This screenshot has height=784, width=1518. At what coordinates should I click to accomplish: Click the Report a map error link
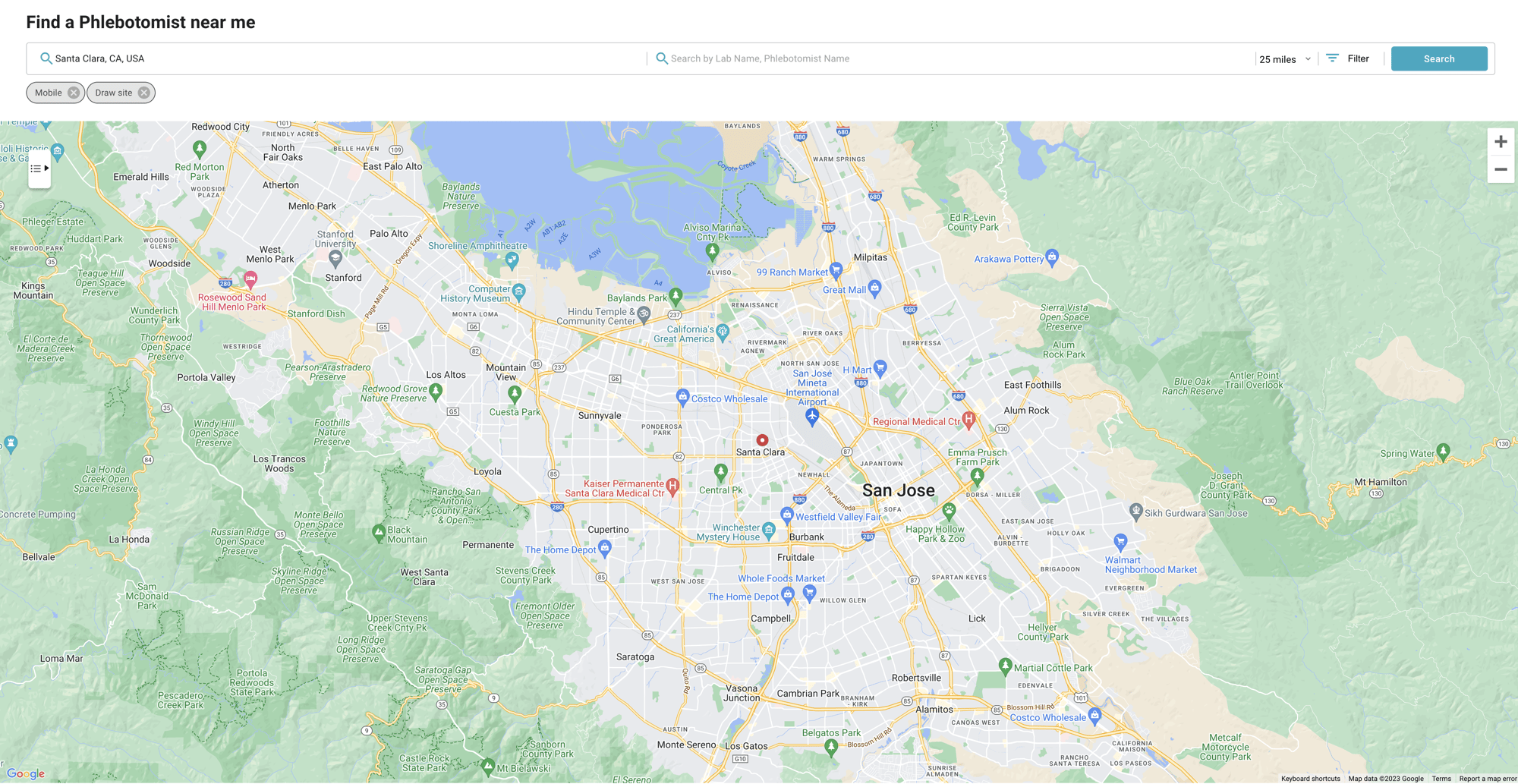[x=1487, y=778]
